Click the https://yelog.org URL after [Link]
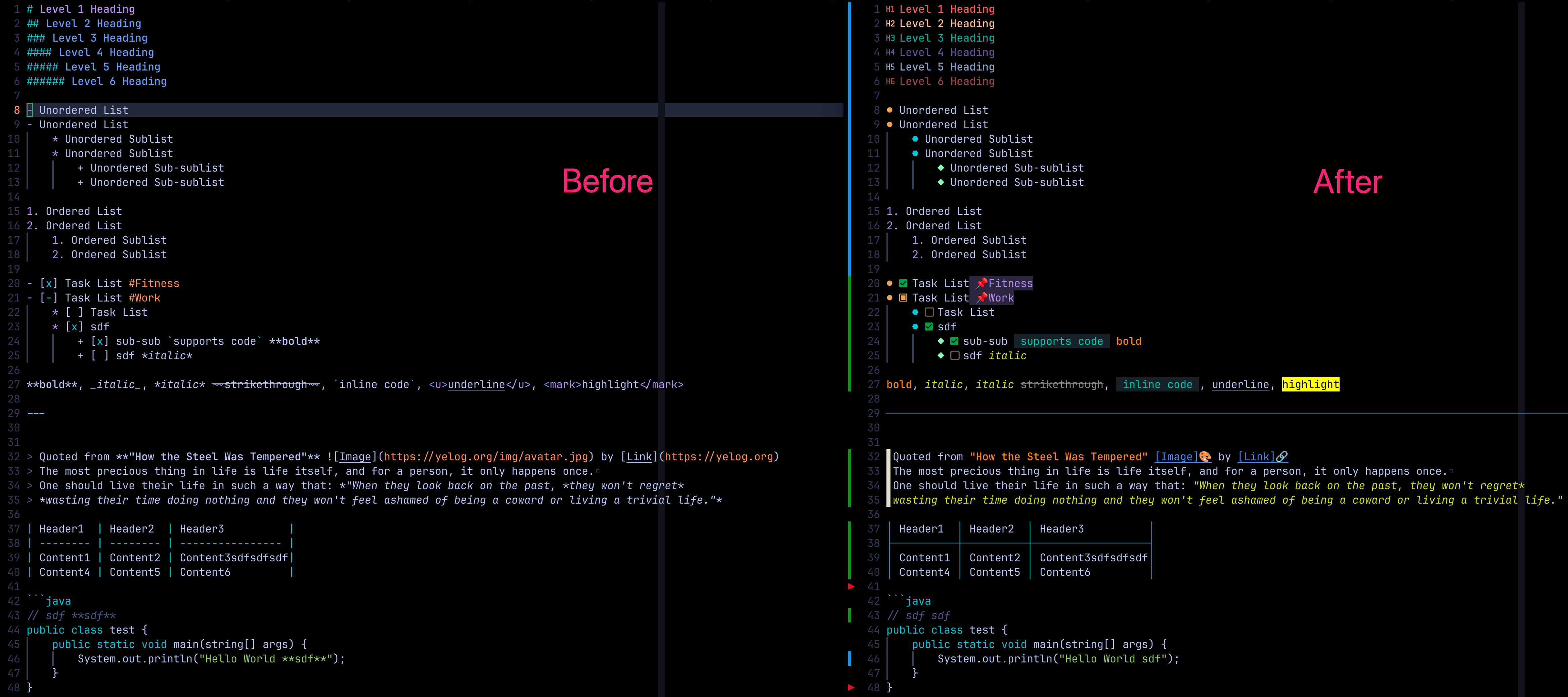Screen dimensions: 1568x697 pyautogui.click(x=718, y=457)
